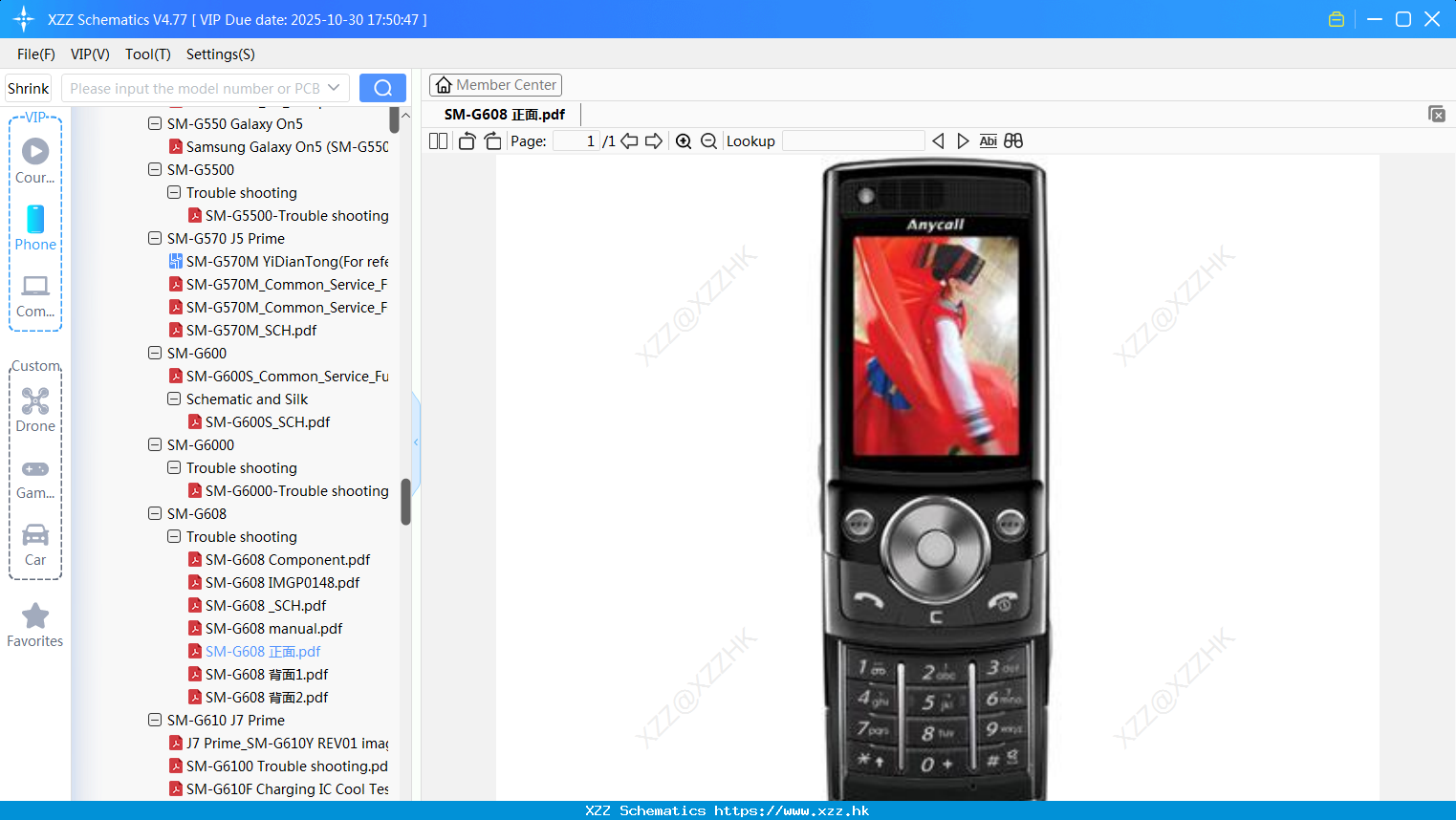Toggle whole-word match Abi icon

[989, 140]
